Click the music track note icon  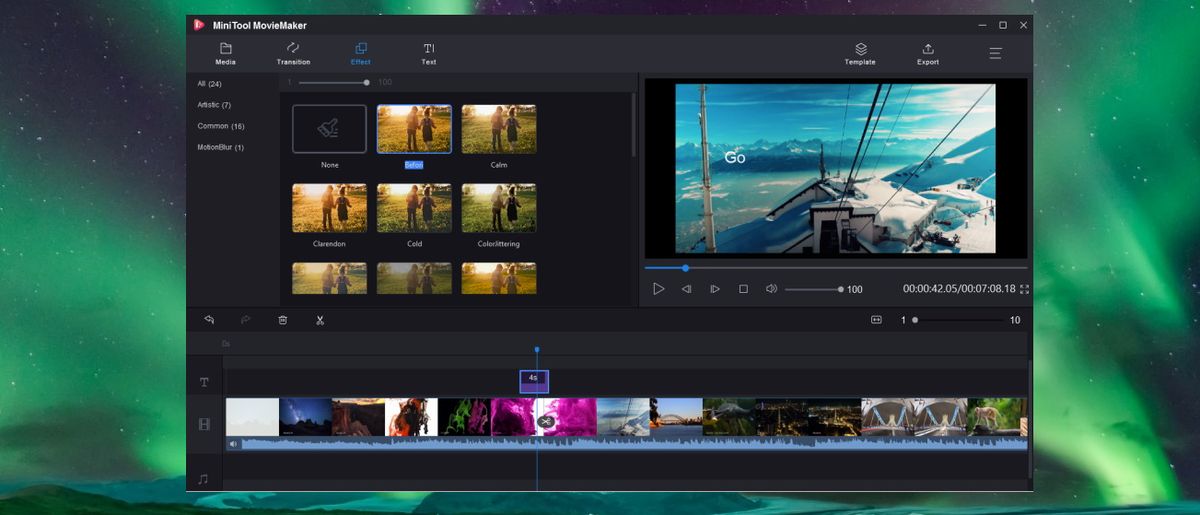tap(203, 479)
